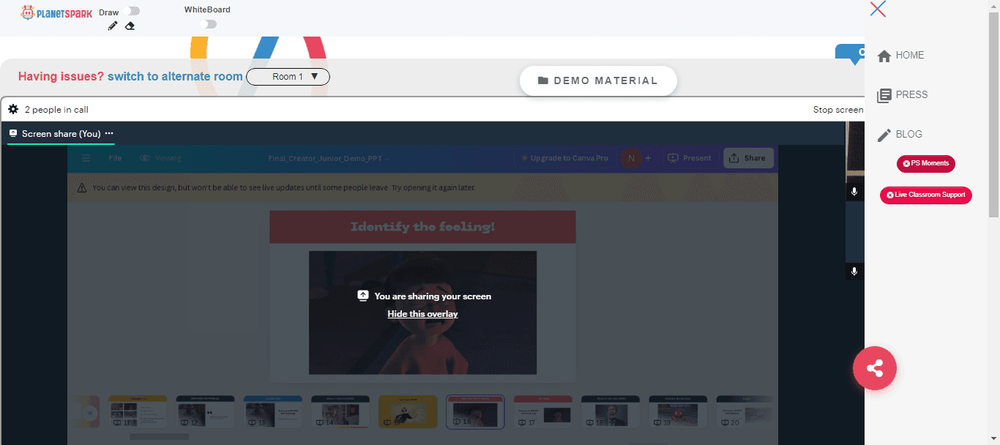Click lower microphone icon on video tile
The height and width of the screenshot is (445, 1000).
(854, 271)
